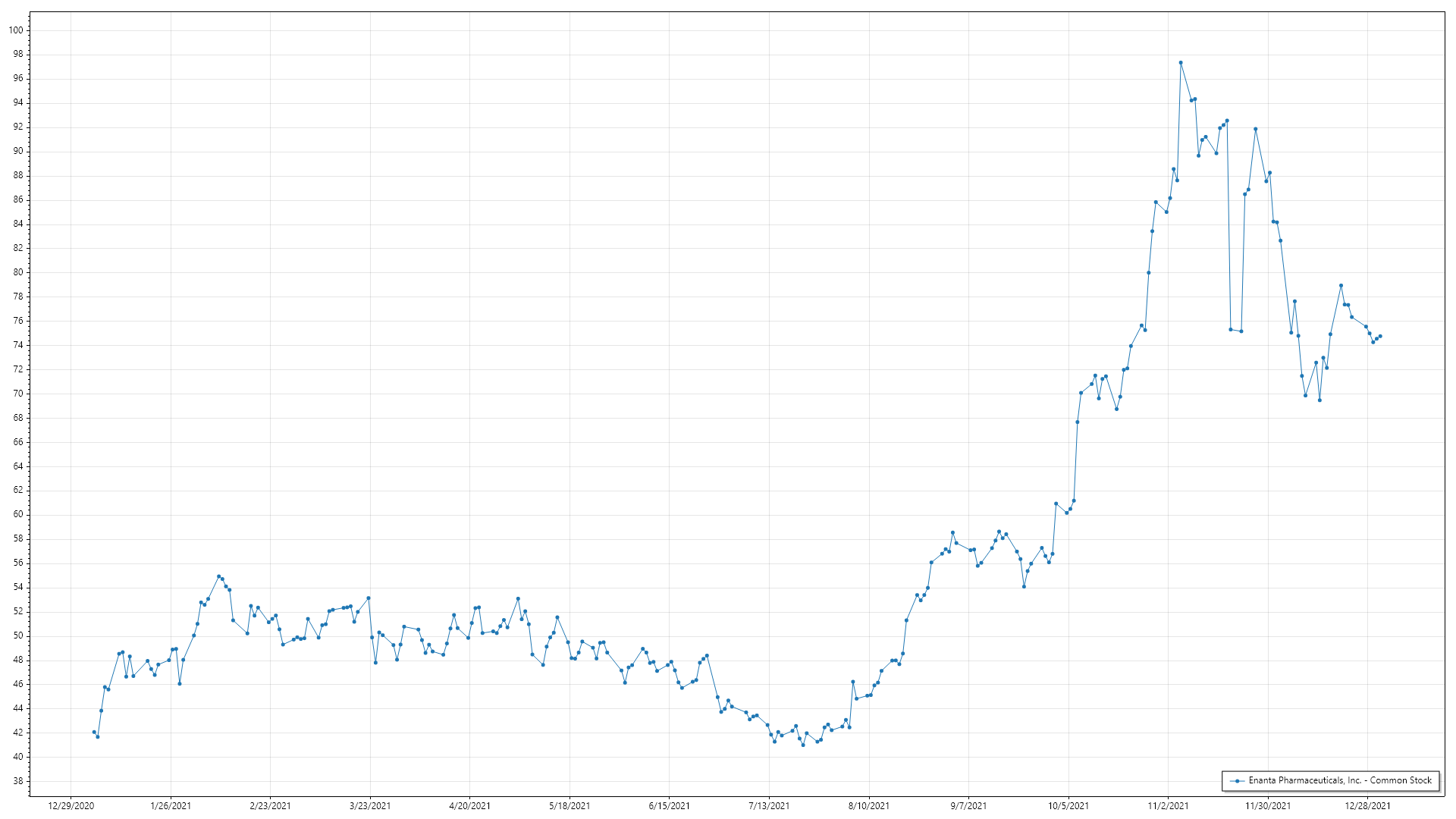The image size is (1456, 819).
Task: Click the Enanta Pharmaceuticals legend label
Action: click(x=1340, y=780)
